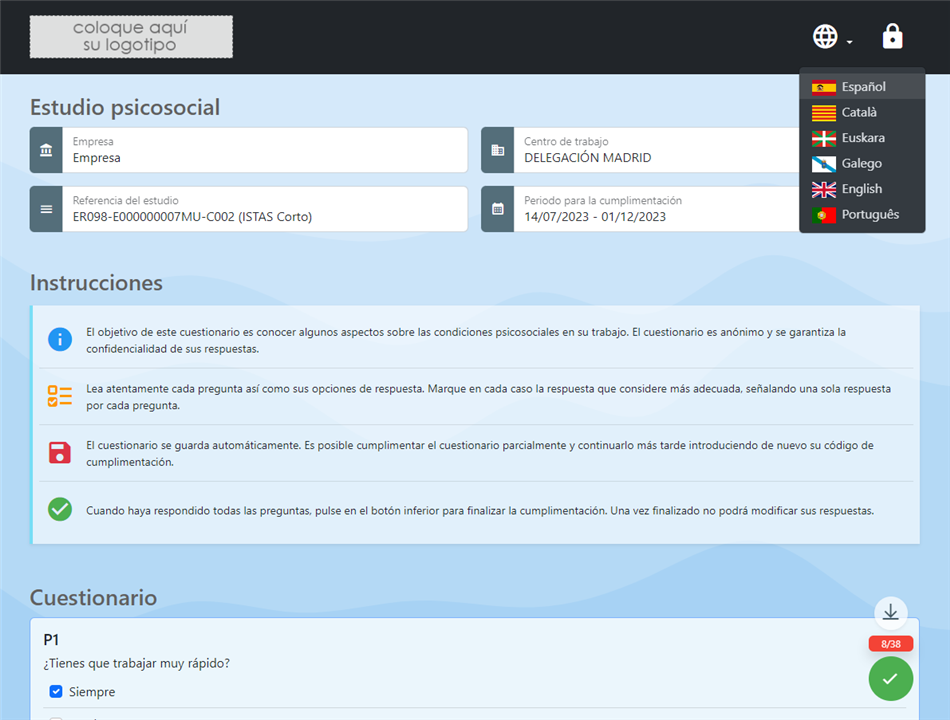Screen dimensions: 950x720
Task: Click the download arrow floating button
Action: pos(890,612)
